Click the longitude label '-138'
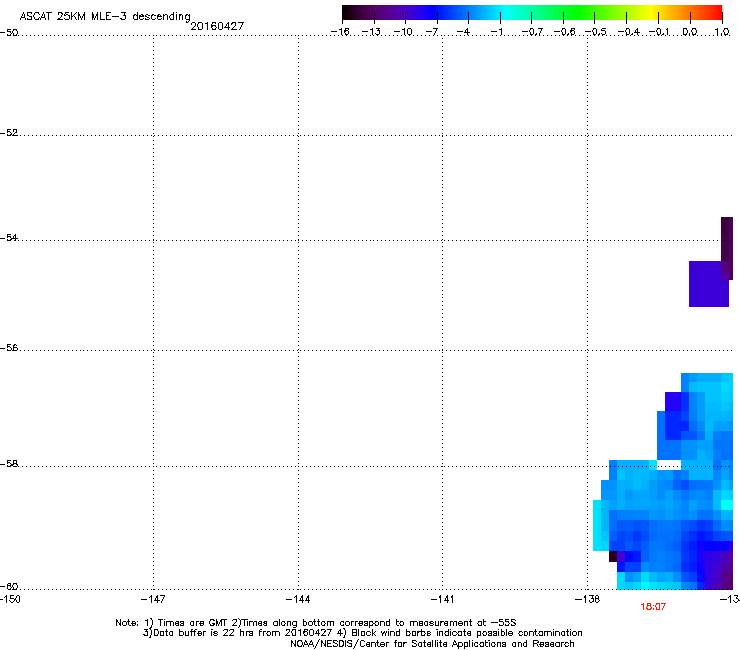The image size is (740, 650). 588,599
